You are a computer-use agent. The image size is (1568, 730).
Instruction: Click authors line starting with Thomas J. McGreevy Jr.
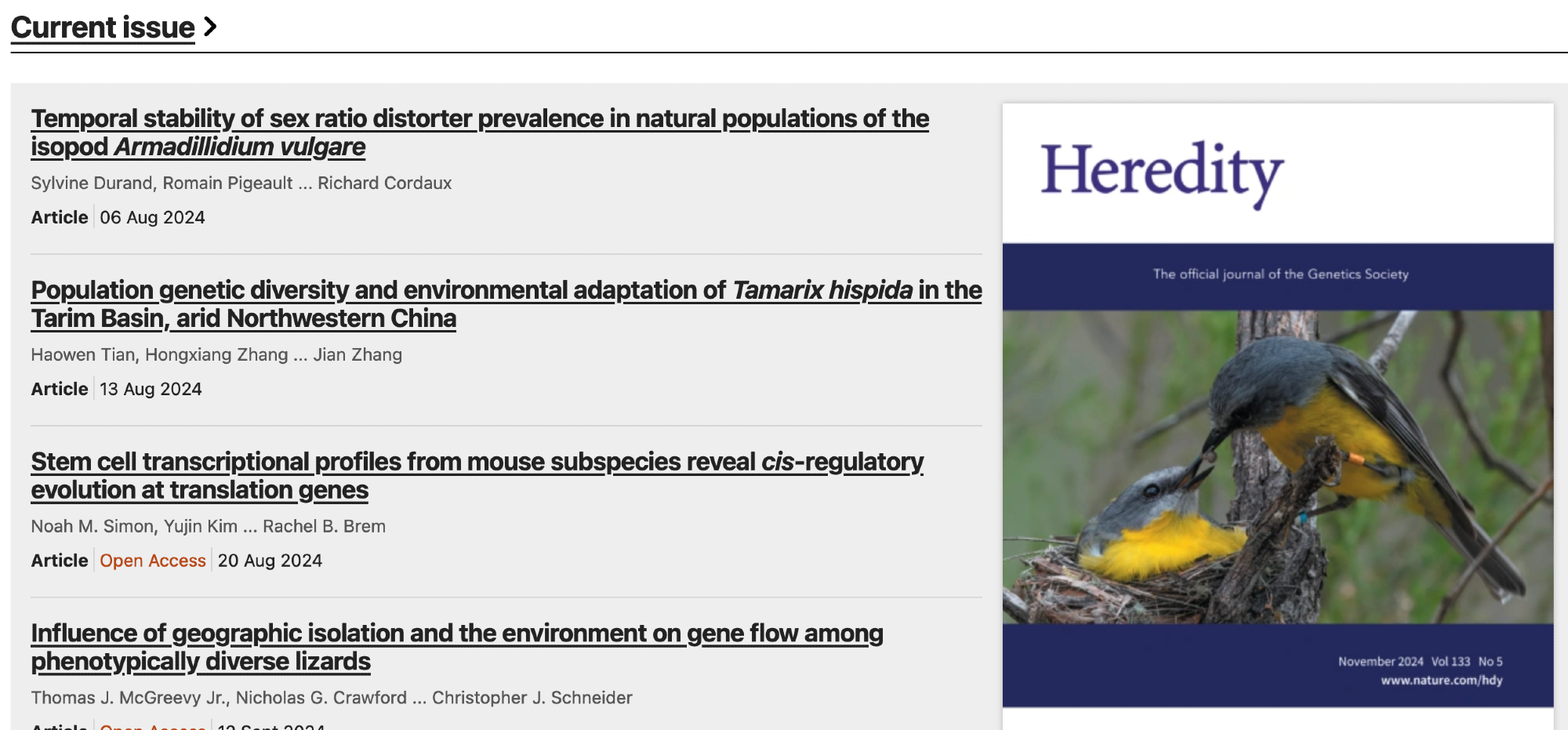pyautogui.click(x=332, y=698)
